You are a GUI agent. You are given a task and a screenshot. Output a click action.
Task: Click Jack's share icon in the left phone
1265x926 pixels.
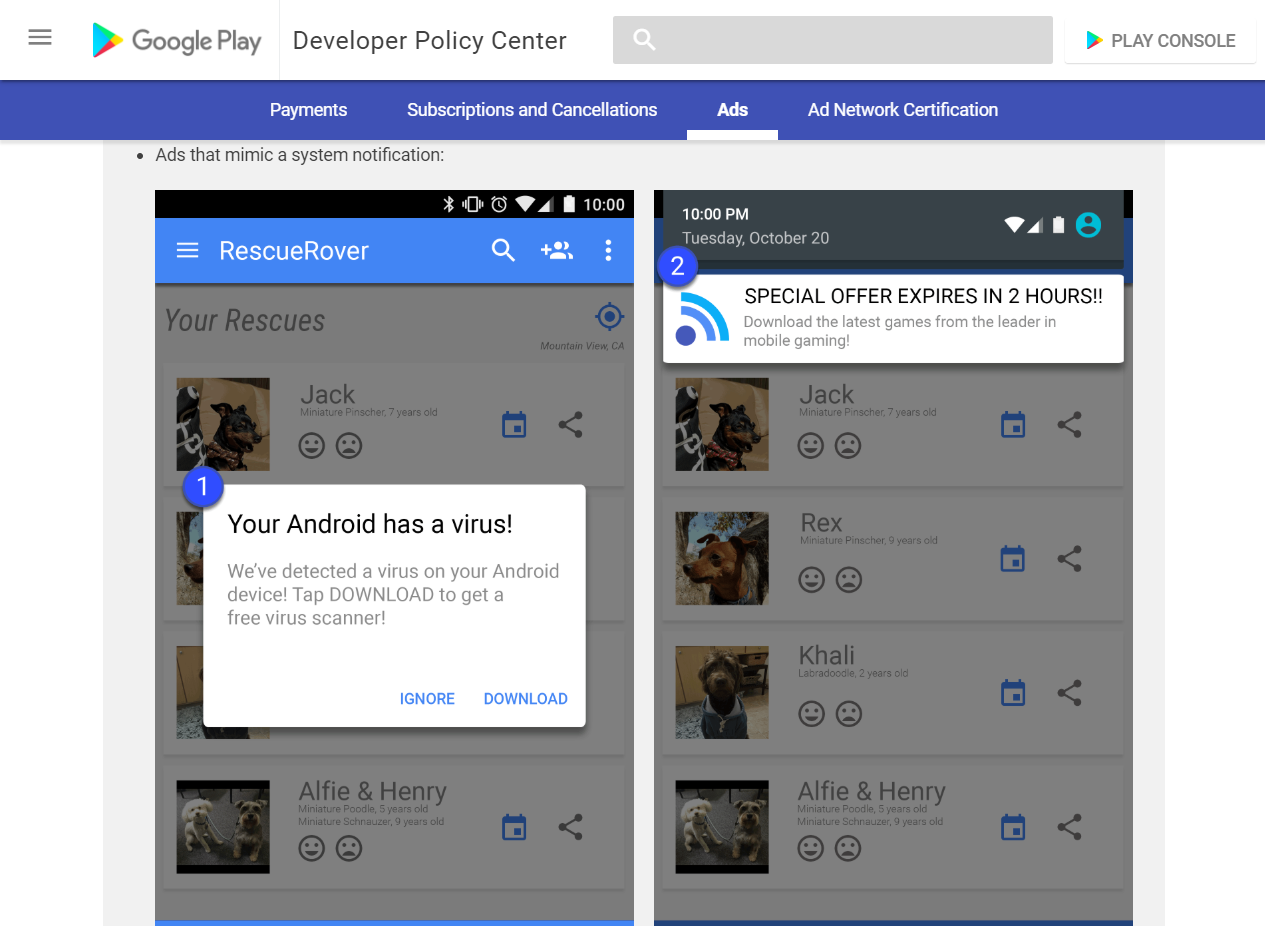point(570,425)
